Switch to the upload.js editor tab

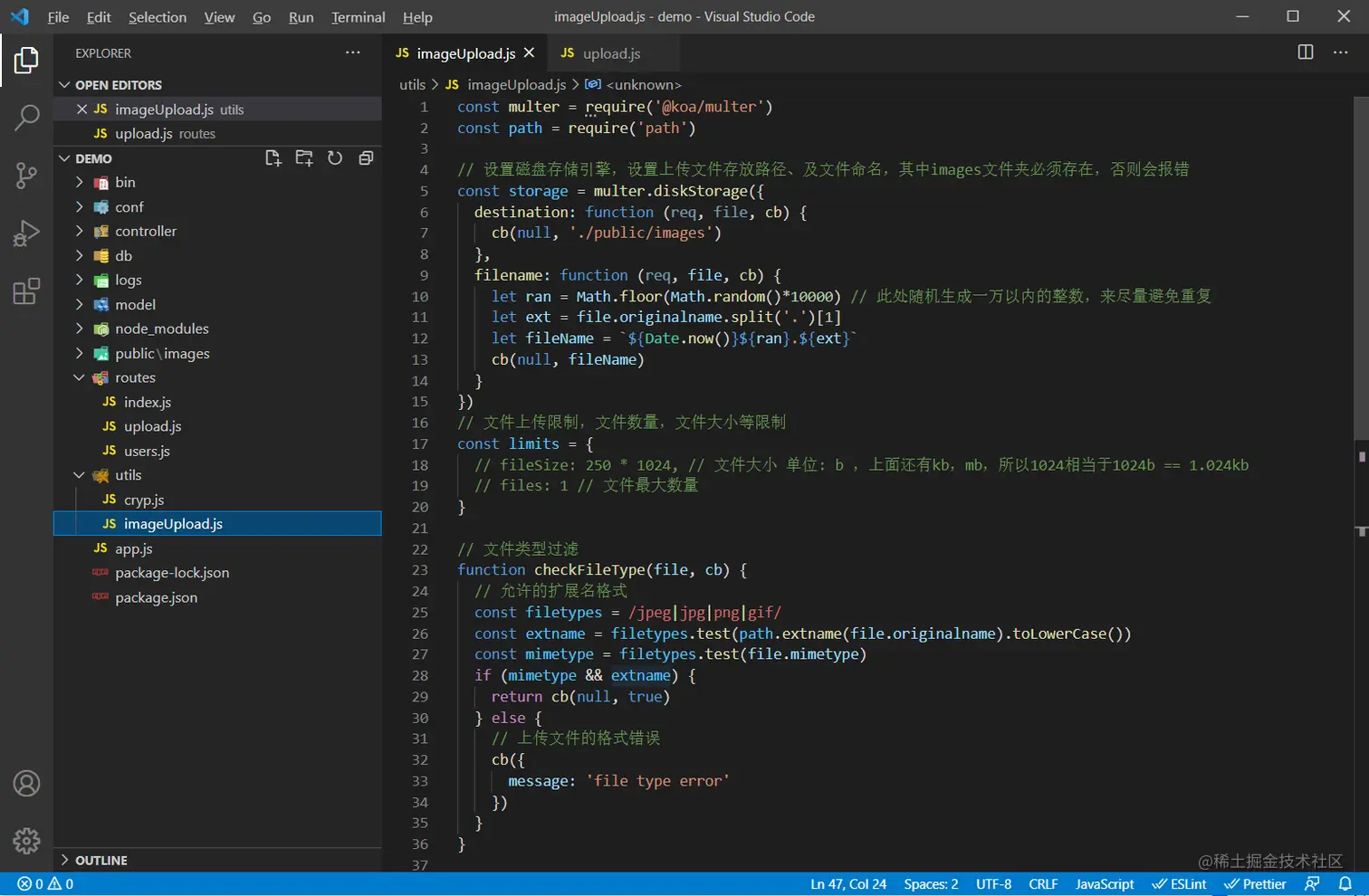(x=610, y=53)
